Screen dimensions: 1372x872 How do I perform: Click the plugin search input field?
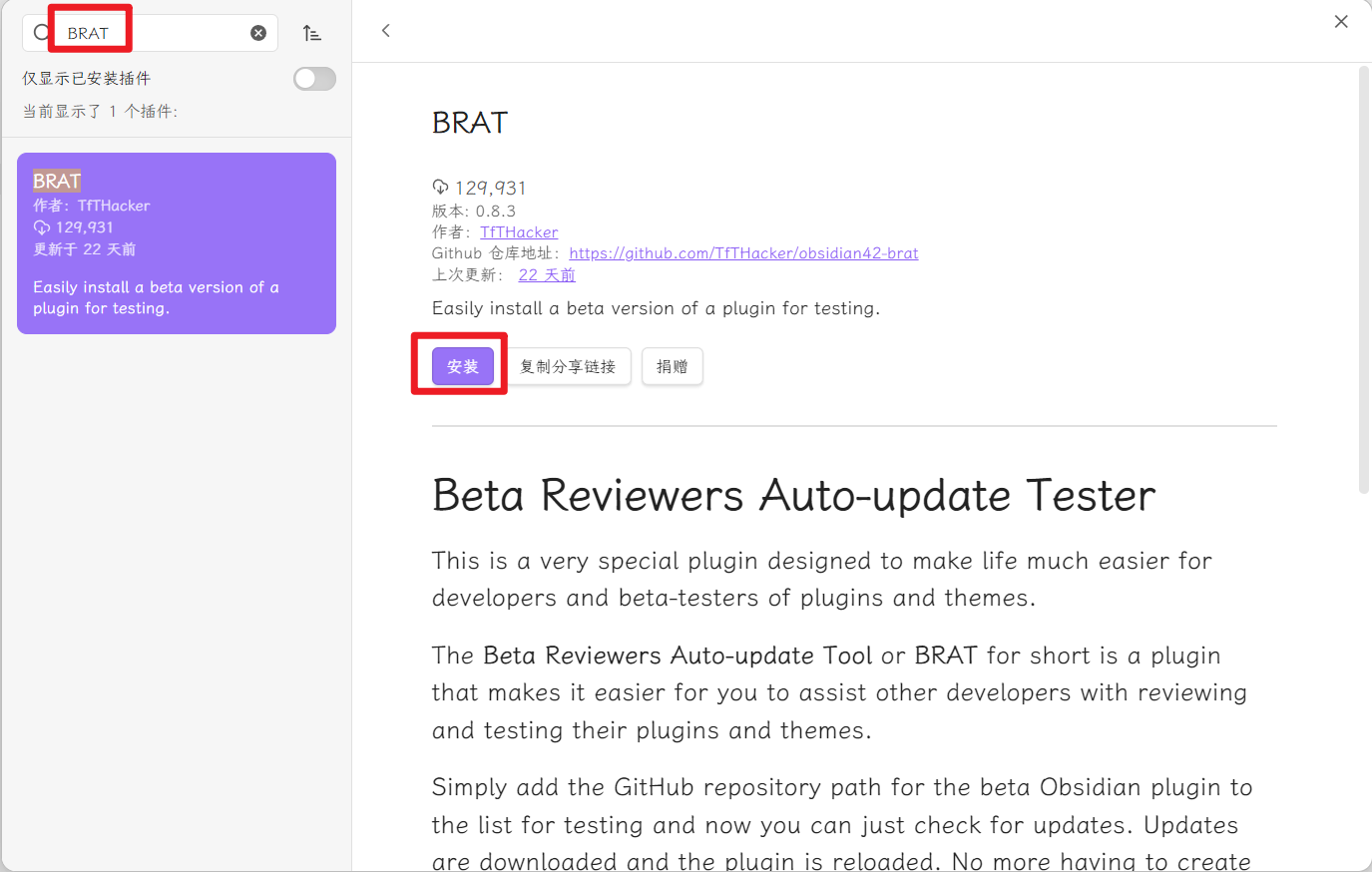pos(150,33)
